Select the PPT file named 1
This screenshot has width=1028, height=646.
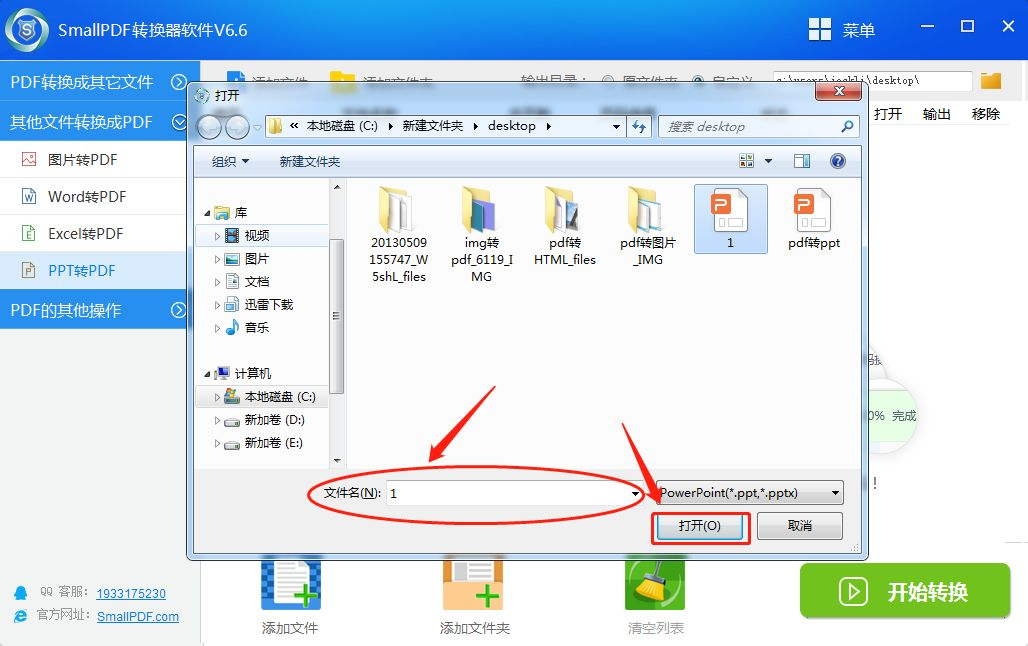pos(730,216)
